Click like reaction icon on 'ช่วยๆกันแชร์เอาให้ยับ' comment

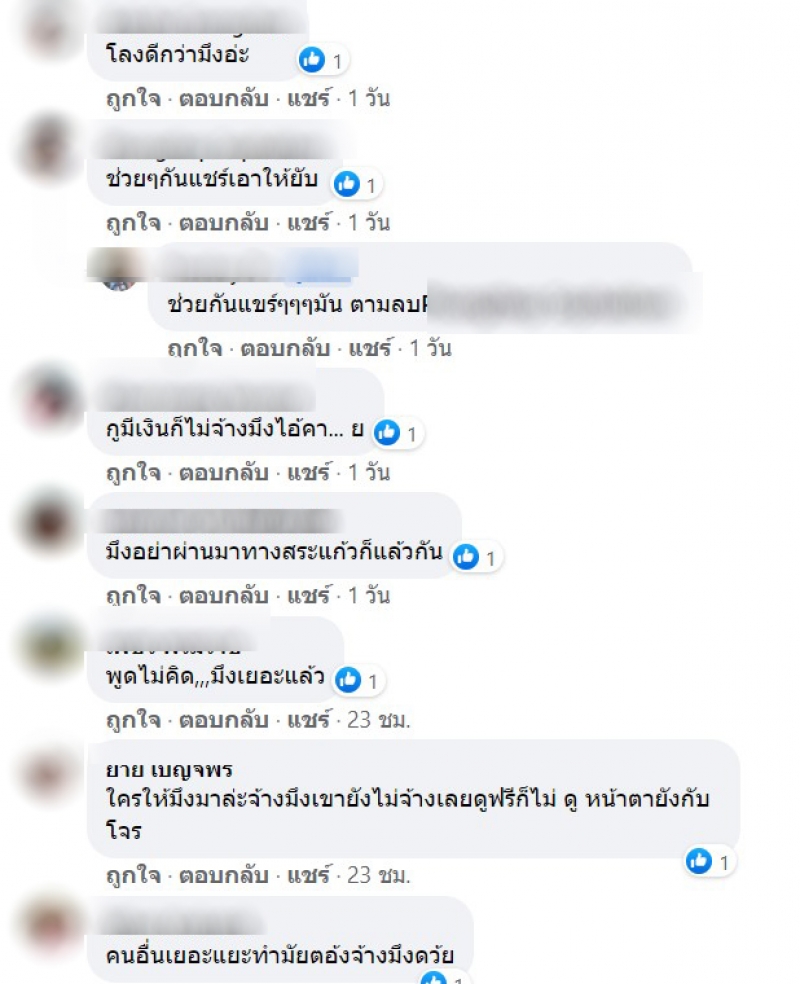pyautogui.click(x=346, y=184)
